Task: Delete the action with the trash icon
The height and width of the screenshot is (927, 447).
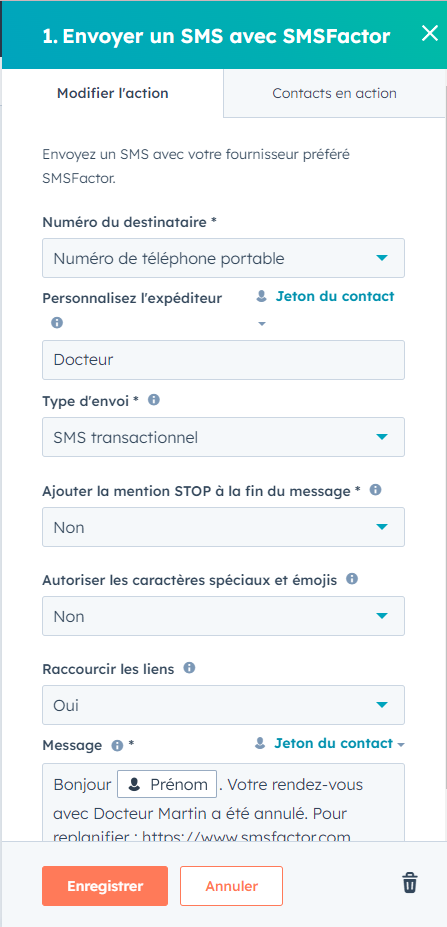Action: pyautogui.click(x=410, y=883)
